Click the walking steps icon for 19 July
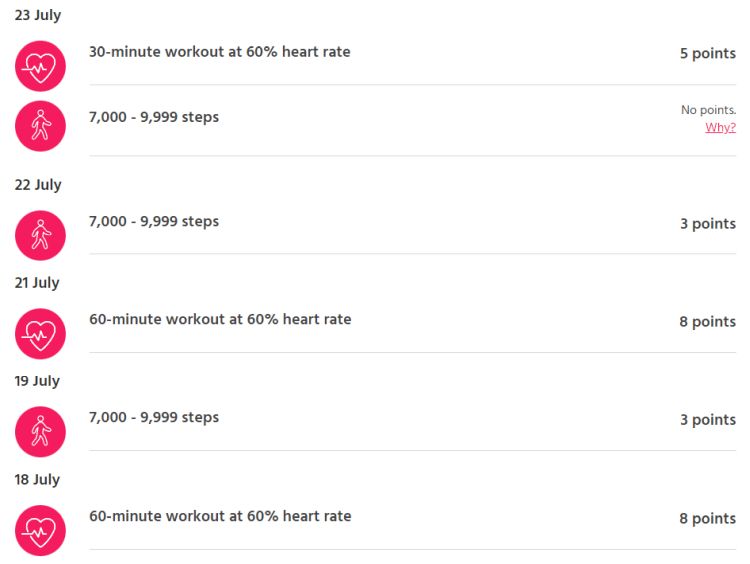Image resolution: width=750 pixels, height=564 pixels. 40,432
